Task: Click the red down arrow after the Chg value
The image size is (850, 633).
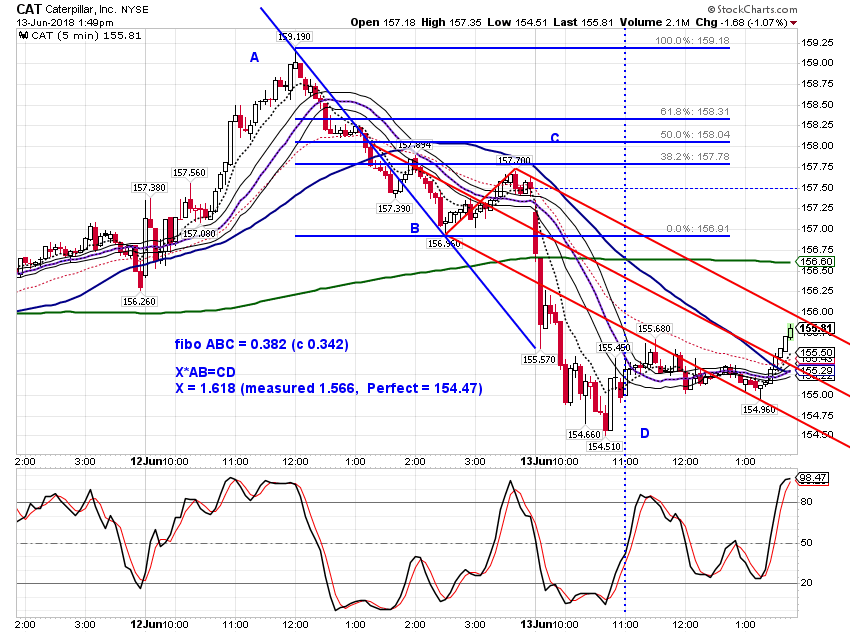Action: (794, 23)
